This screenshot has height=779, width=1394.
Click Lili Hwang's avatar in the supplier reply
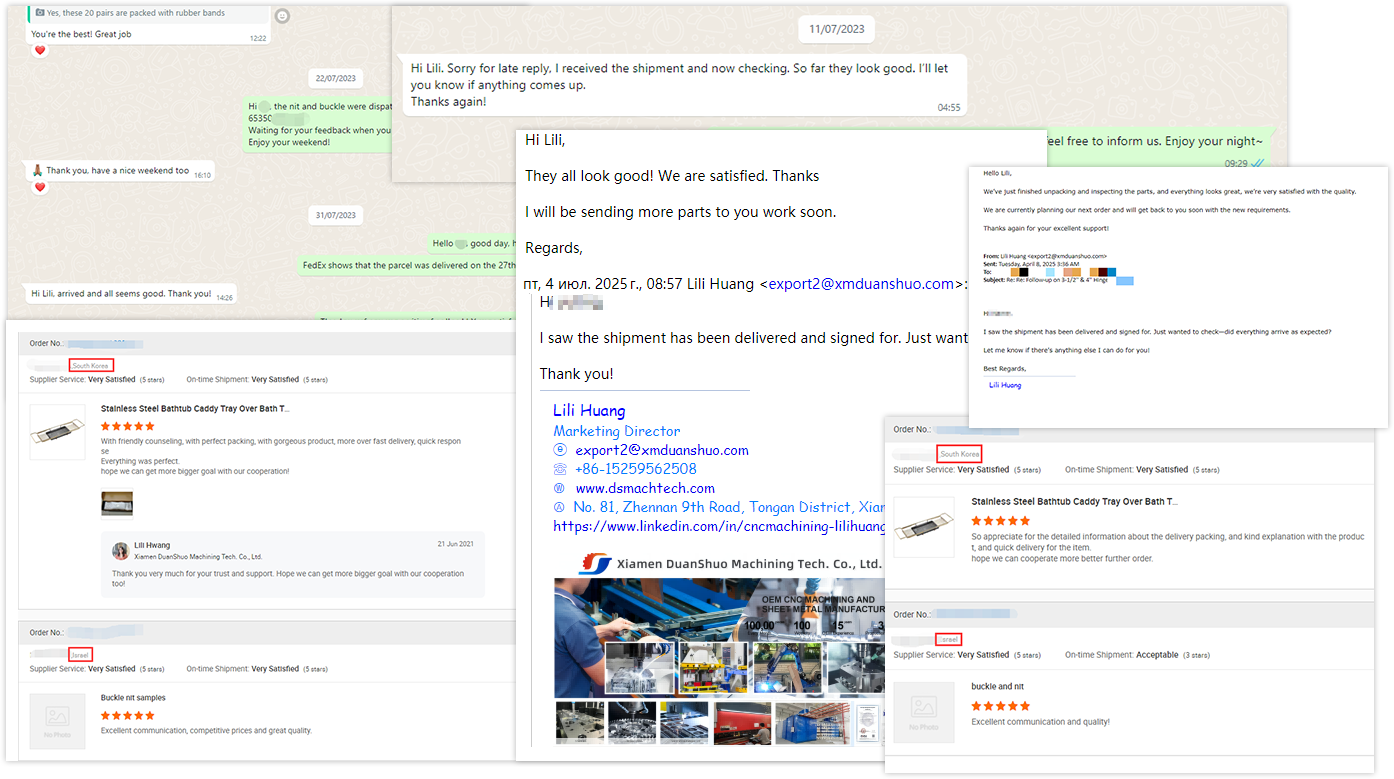point(120,550)
